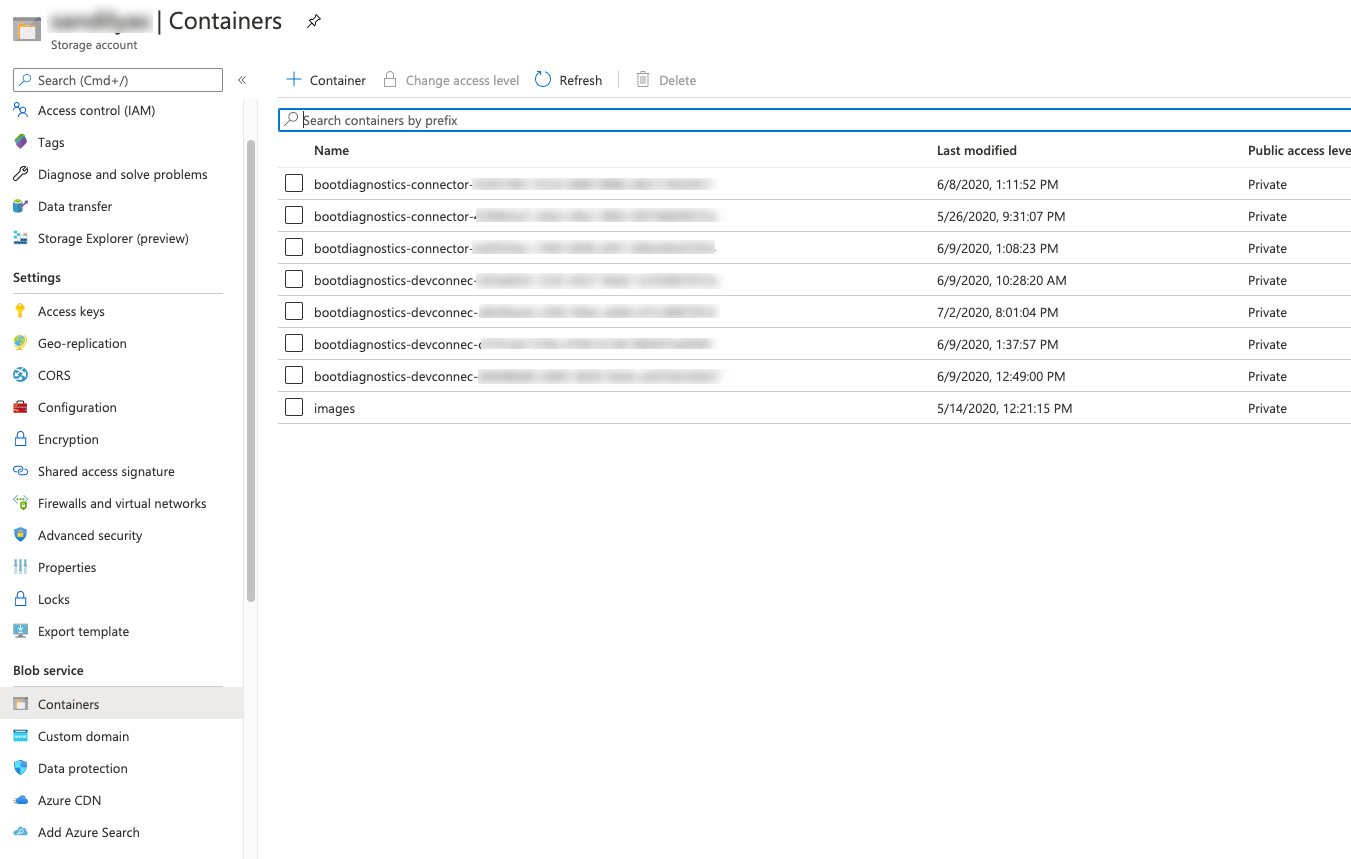Click the Properties bars icon
Viewport: 1351px width, 859px height.
coord(20,567)
